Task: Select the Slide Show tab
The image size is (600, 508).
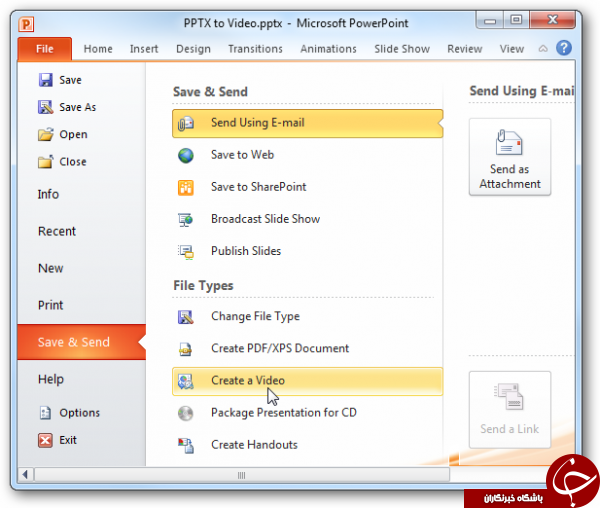Action: point(402,49)
